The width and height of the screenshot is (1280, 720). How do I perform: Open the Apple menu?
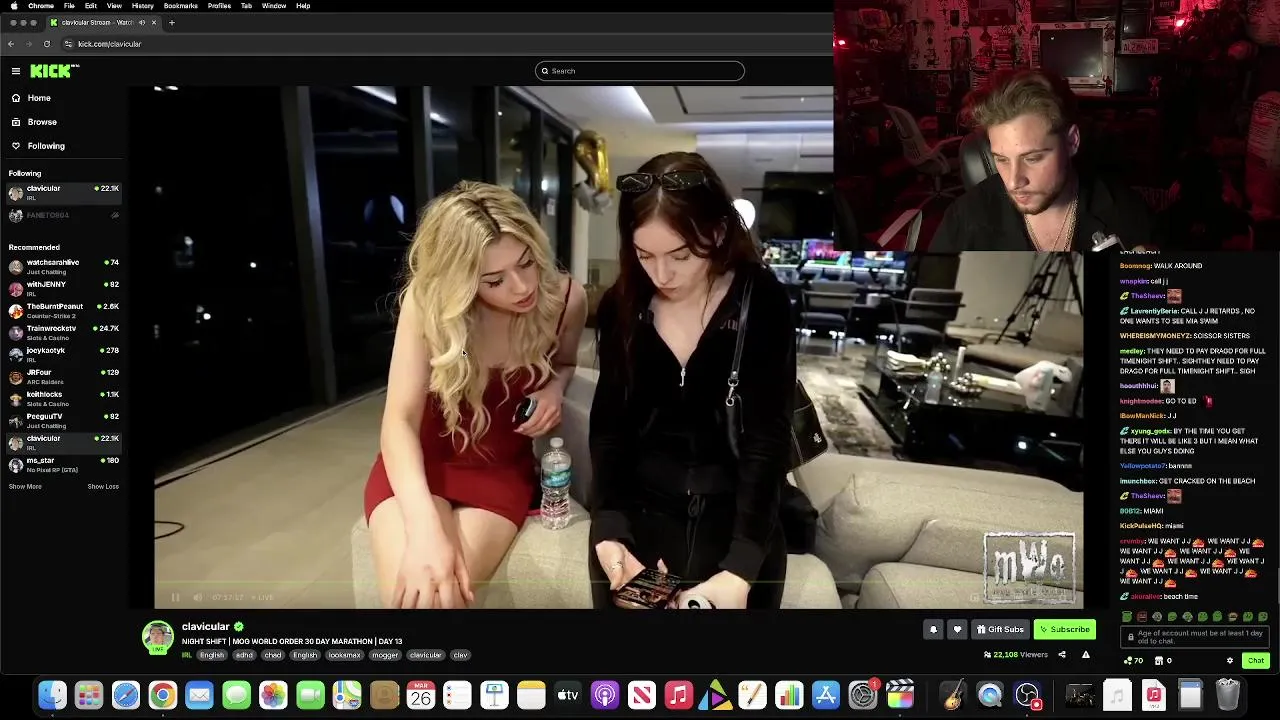[13, 6]
